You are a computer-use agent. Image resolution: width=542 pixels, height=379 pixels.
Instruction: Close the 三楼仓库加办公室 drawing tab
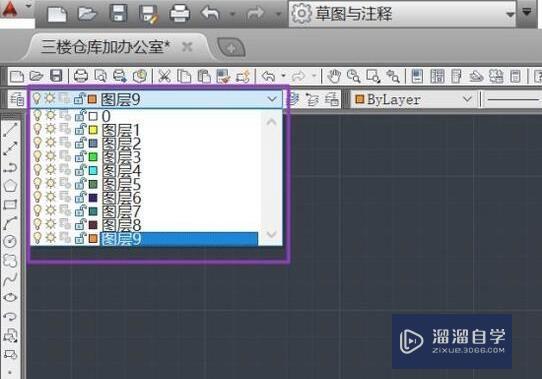187,47
